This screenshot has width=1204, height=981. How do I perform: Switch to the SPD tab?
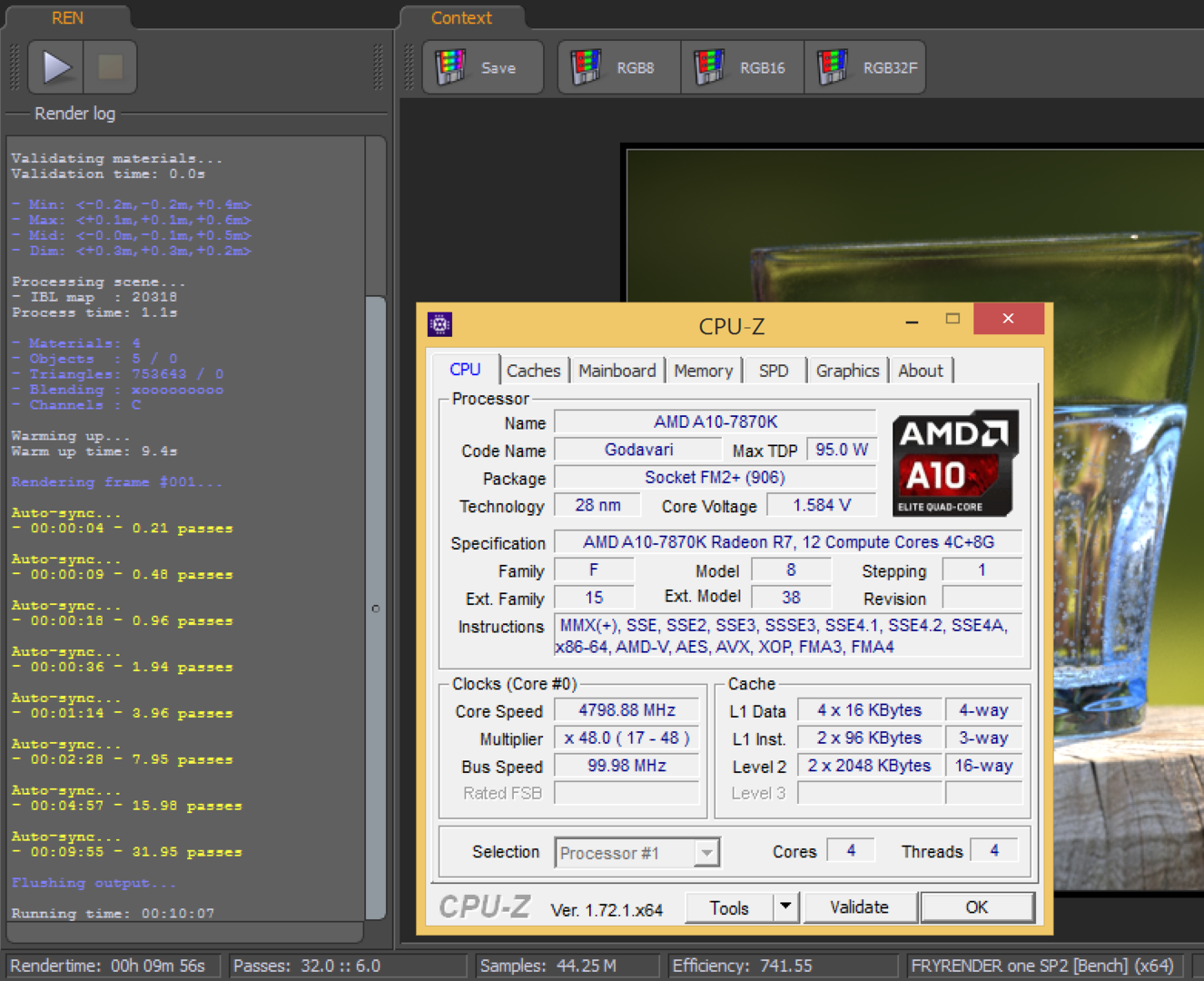coord(774,371)
